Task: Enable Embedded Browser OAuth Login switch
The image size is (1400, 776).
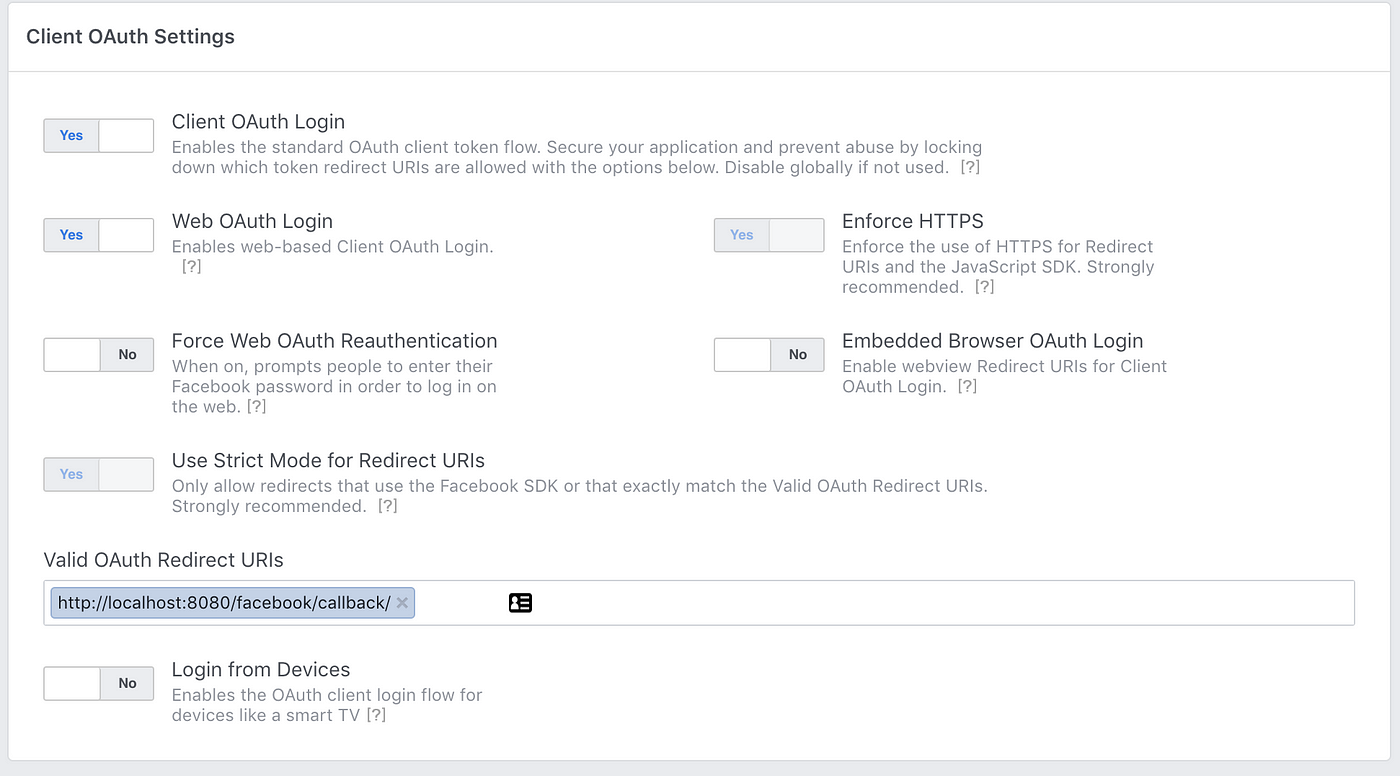Action: coord(769,354)
